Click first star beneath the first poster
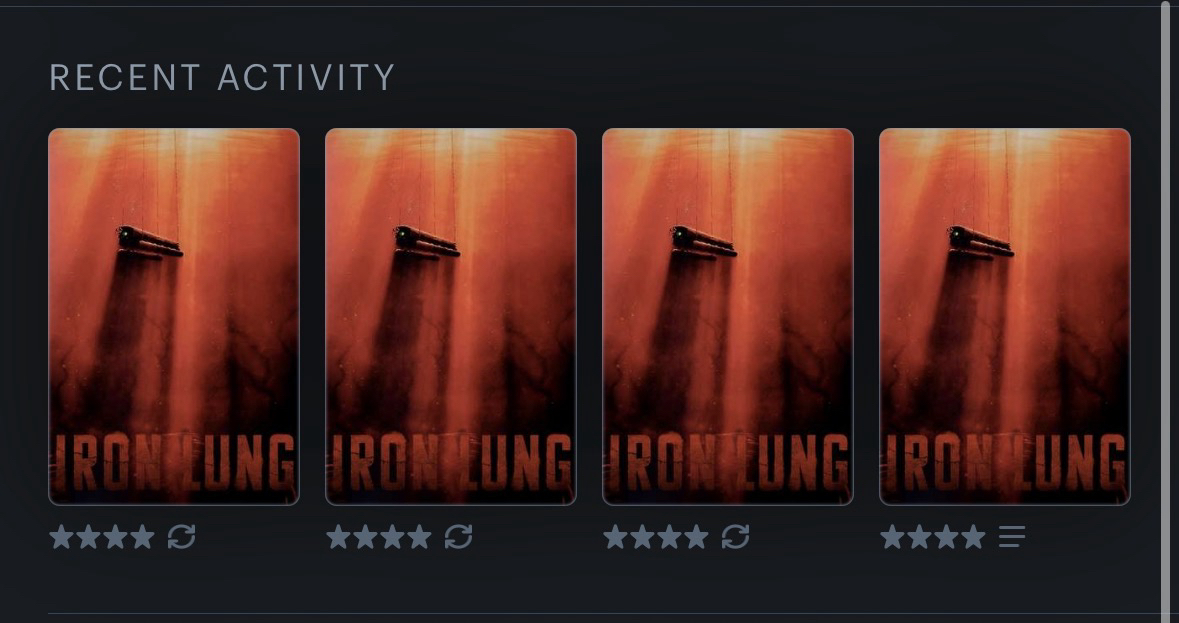Image resolution: width=1179 pixels, height=623 pixels. pyautogui.click(x=62, y=537)
